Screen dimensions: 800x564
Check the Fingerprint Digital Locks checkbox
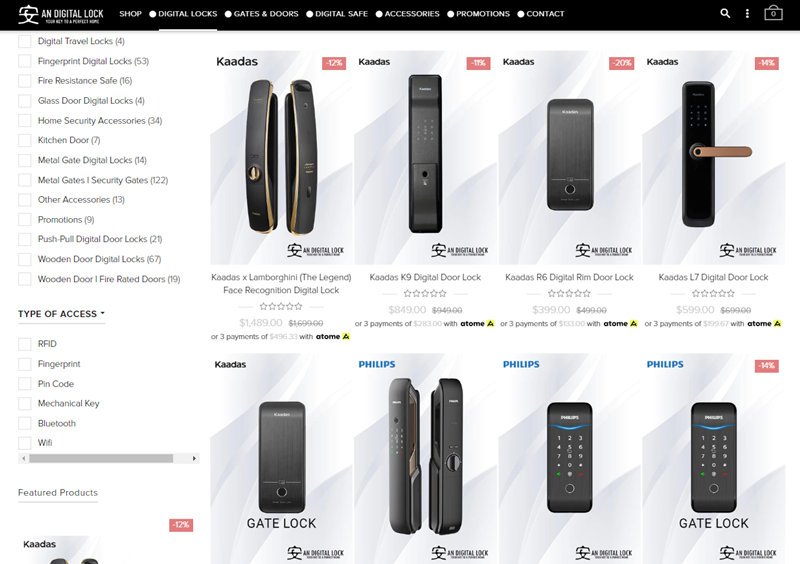coord(24,61)
